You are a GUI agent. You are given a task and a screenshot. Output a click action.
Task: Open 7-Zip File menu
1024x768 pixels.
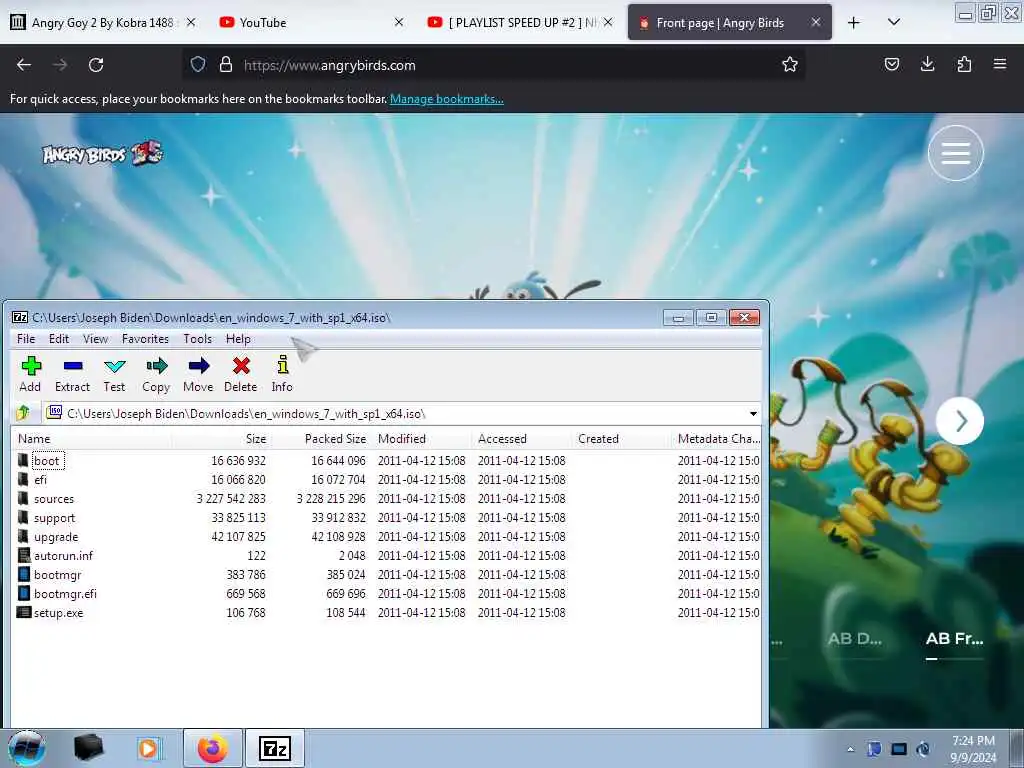pos(26,339)
